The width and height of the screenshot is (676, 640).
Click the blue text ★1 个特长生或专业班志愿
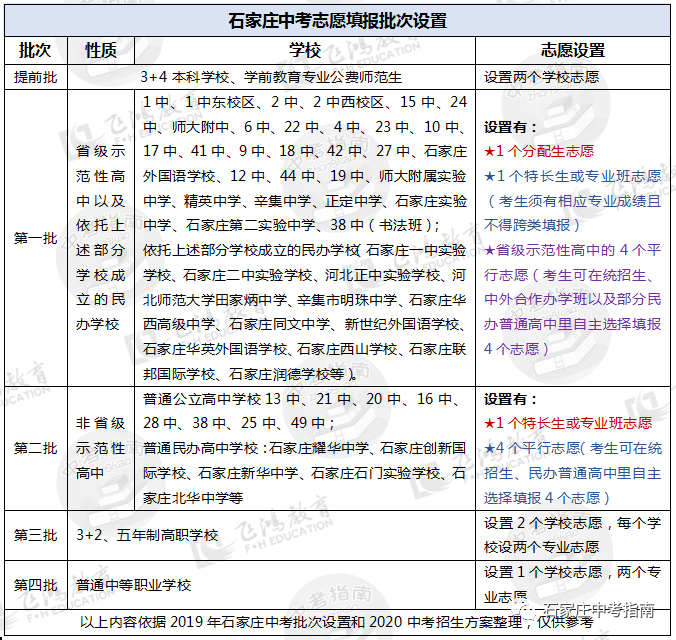[573, 176]
